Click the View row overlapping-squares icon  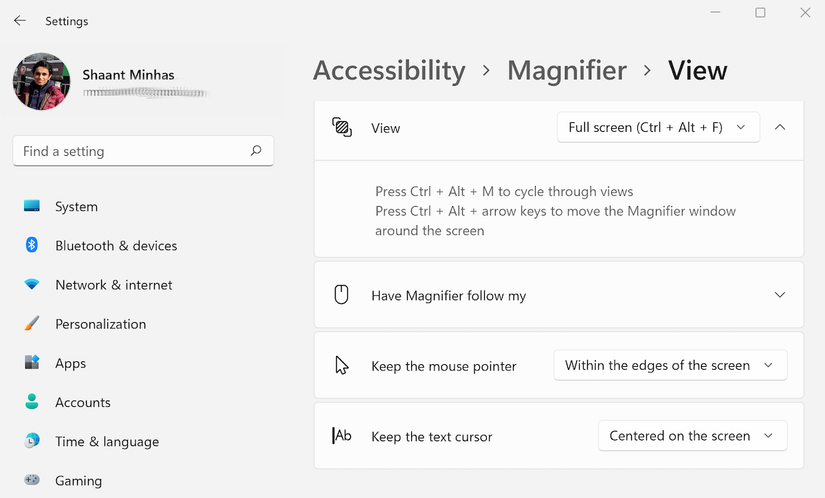(341, 127)
